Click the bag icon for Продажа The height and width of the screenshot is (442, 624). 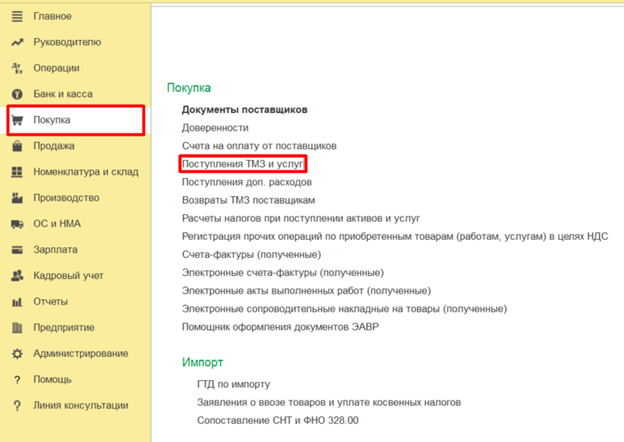[x=16, y=146]
